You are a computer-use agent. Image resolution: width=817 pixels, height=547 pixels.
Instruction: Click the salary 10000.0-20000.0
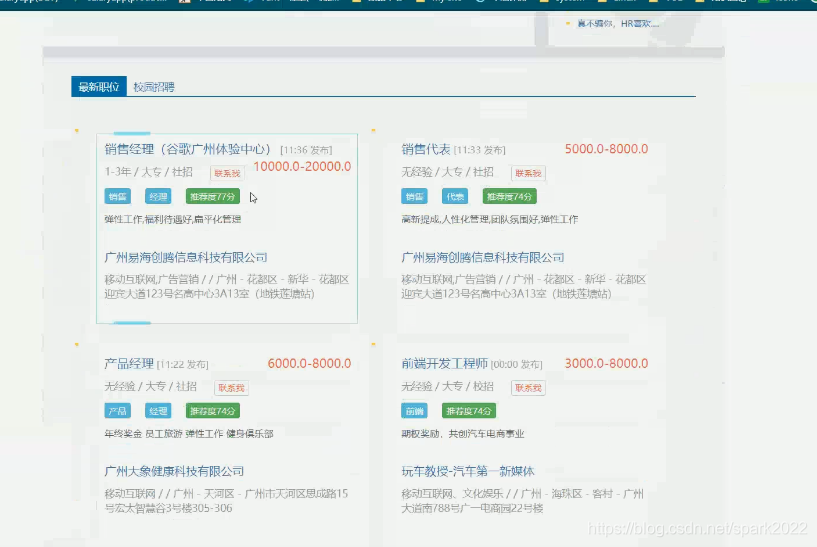[302, 167]
